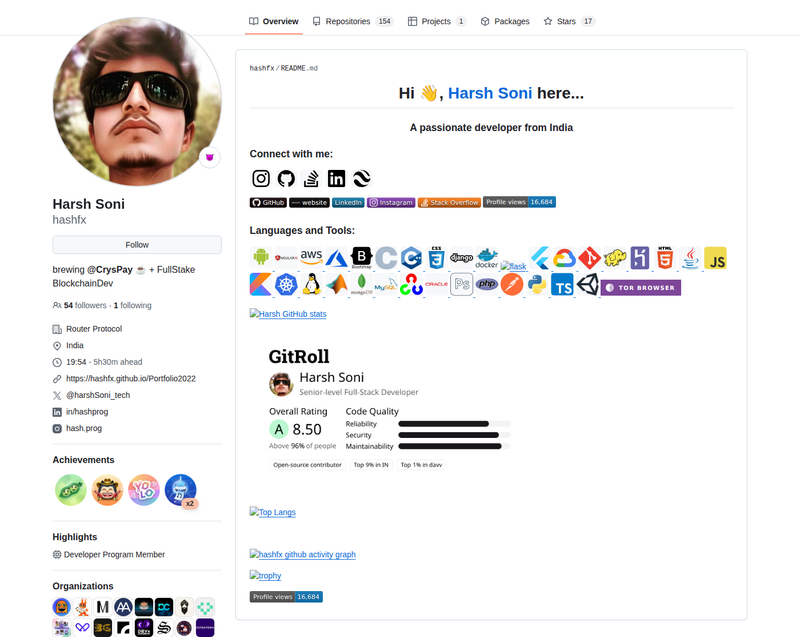The height and width of the screenshot is (637, 800).
Task: Open the 1 following link
Action: click(x=133, y=305)
